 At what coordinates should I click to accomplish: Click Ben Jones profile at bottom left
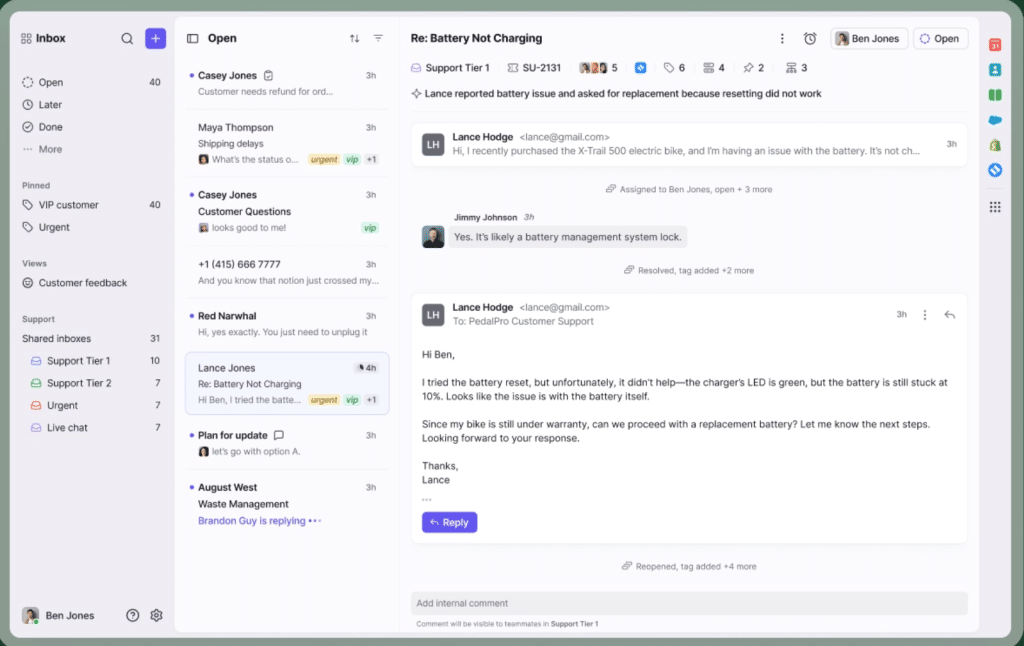[x=58, y=615]
